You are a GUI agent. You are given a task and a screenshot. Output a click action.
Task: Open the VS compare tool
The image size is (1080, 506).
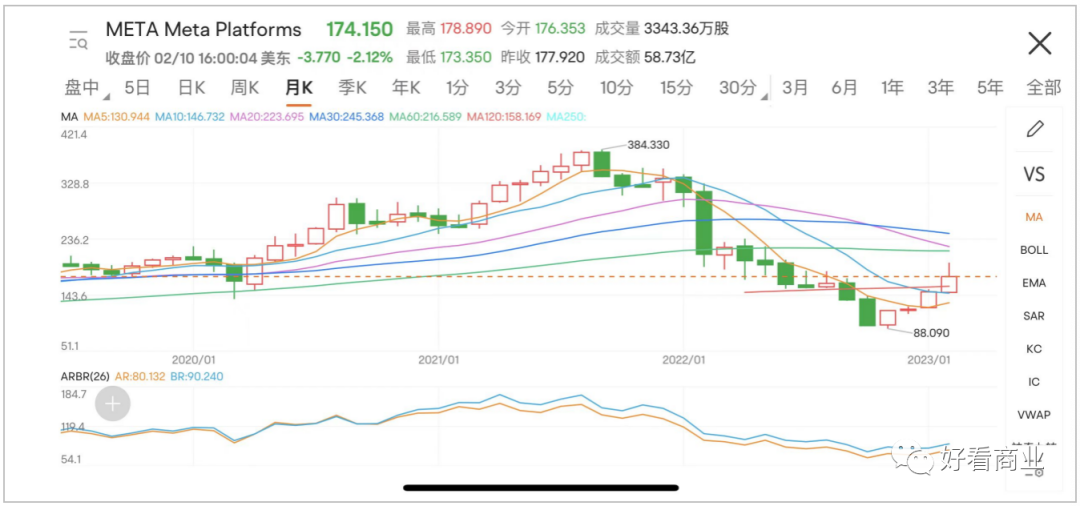(x=1034, y=174)
